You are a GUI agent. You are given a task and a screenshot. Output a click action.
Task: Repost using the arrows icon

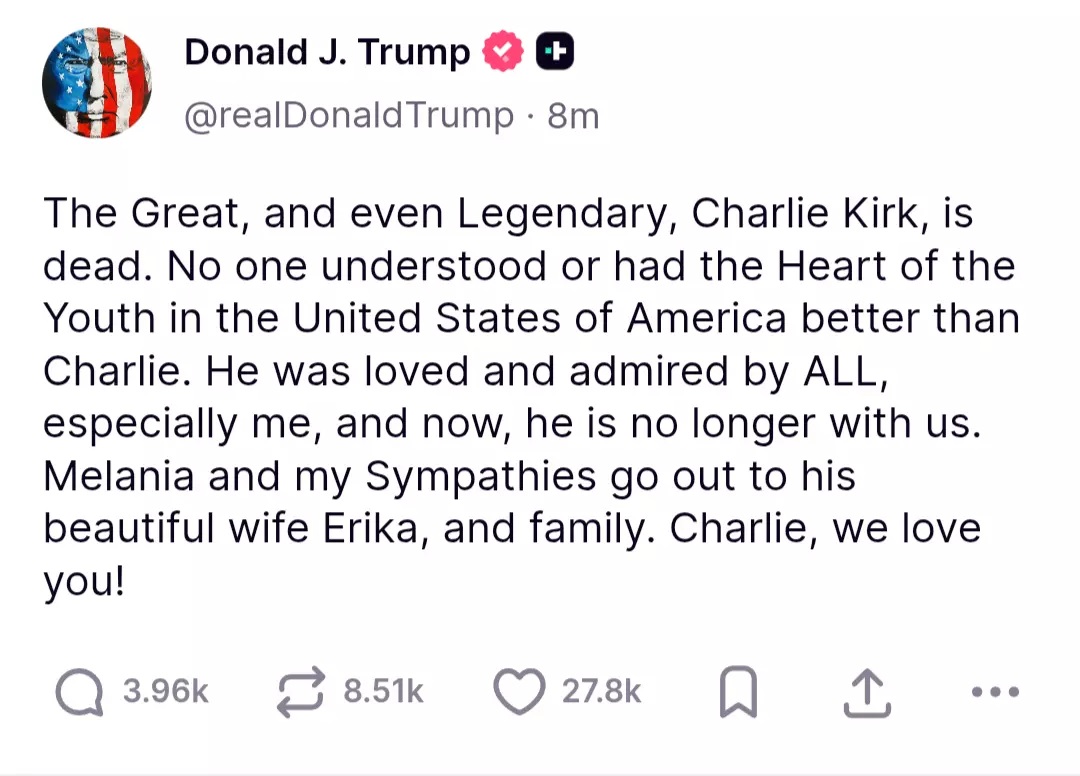pos(302,692)
